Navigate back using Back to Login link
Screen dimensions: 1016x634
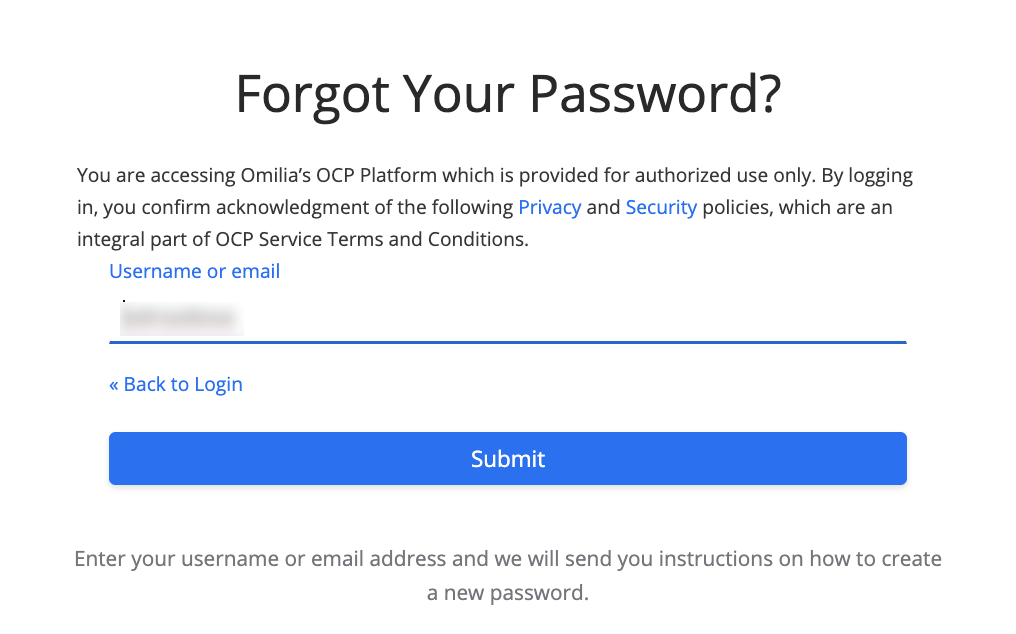[x=176, y=384]
